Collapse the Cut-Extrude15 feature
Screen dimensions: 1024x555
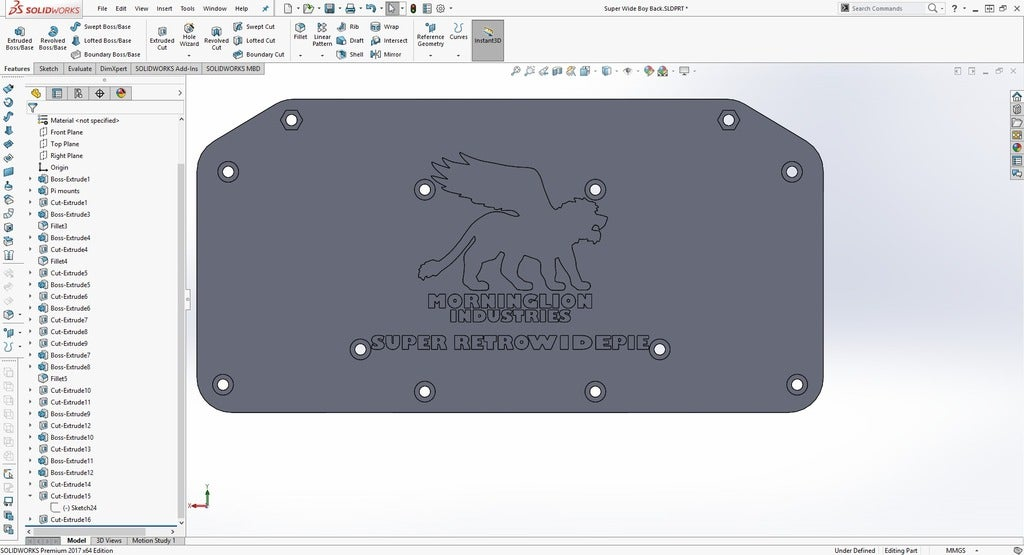30,496
